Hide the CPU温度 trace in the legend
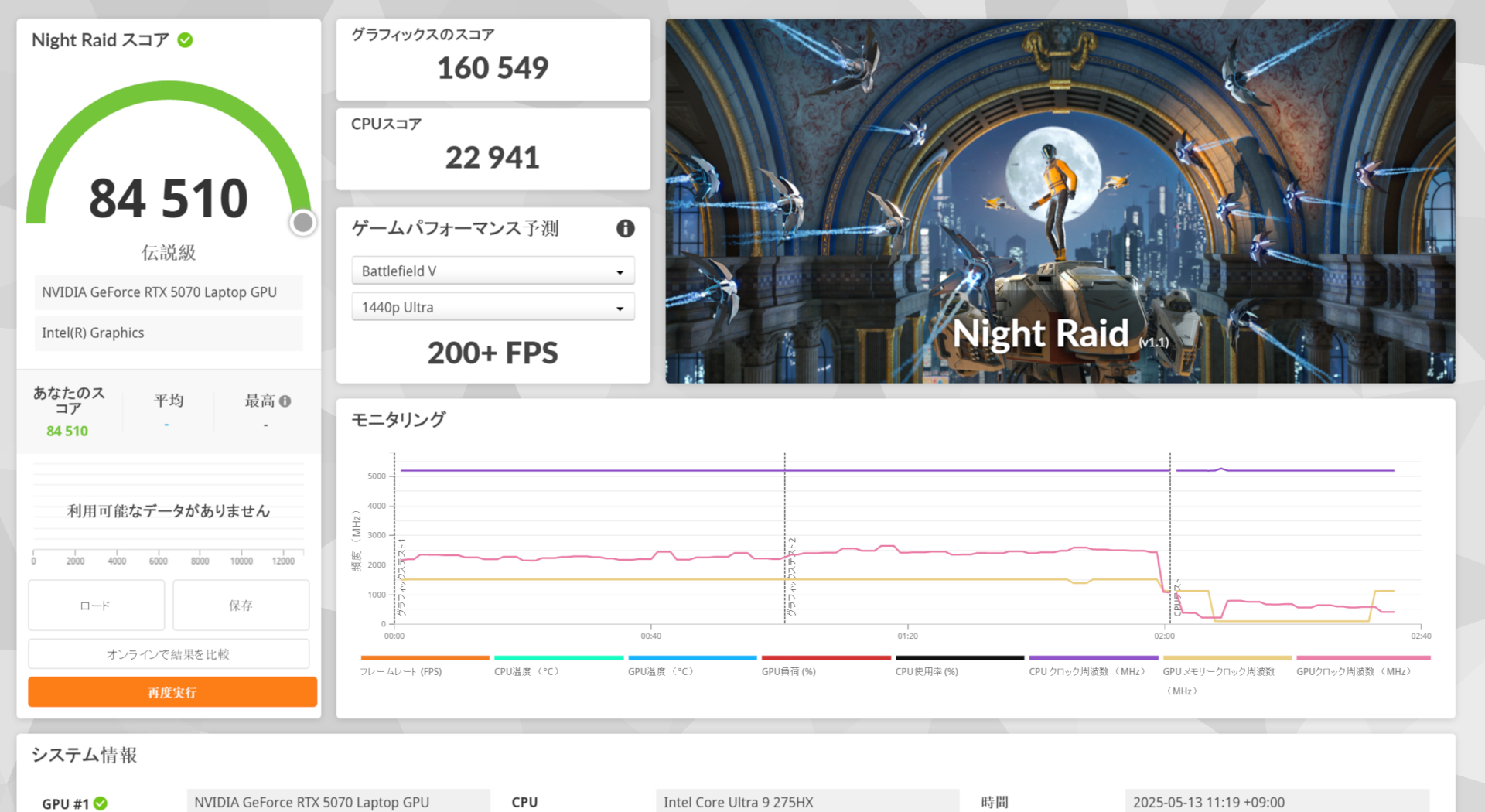Viewport: 1485px width, 812px height. click(526, 671)
